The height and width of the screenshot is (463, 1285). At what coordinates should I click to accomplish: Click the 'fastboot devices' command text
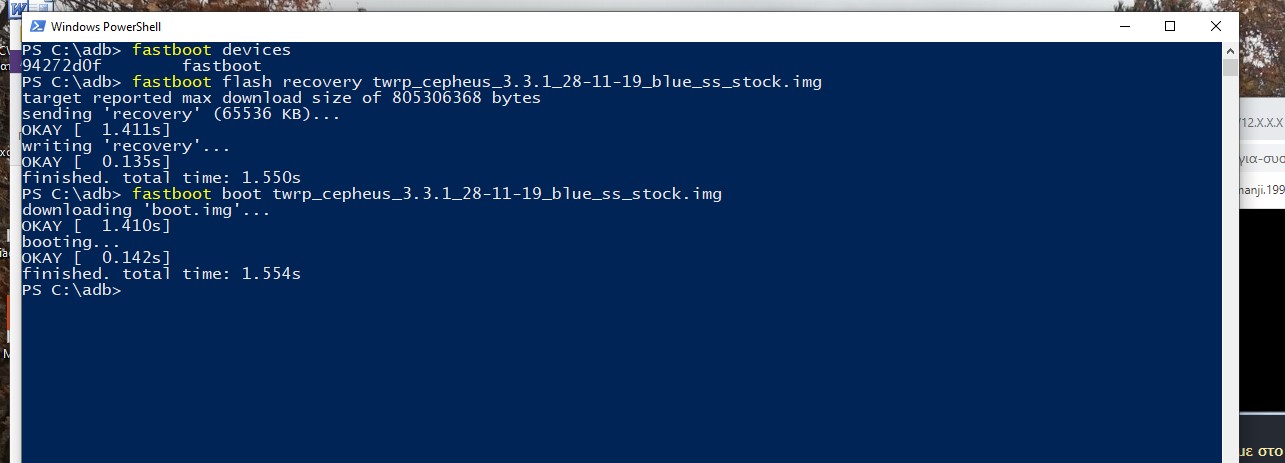211,50
